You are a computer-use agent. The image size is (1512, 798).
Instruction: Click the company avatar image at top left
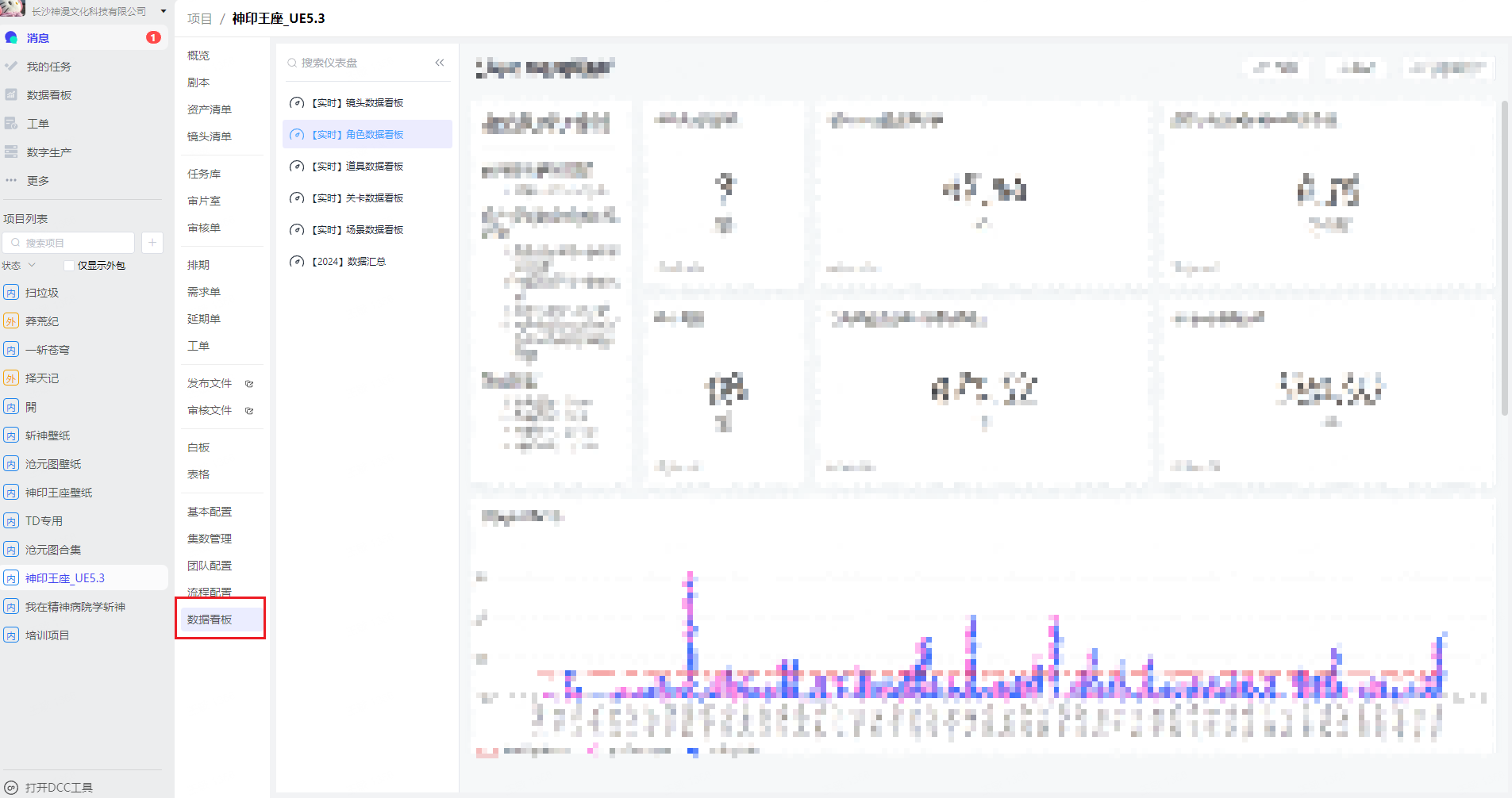[x=13, y=8]
